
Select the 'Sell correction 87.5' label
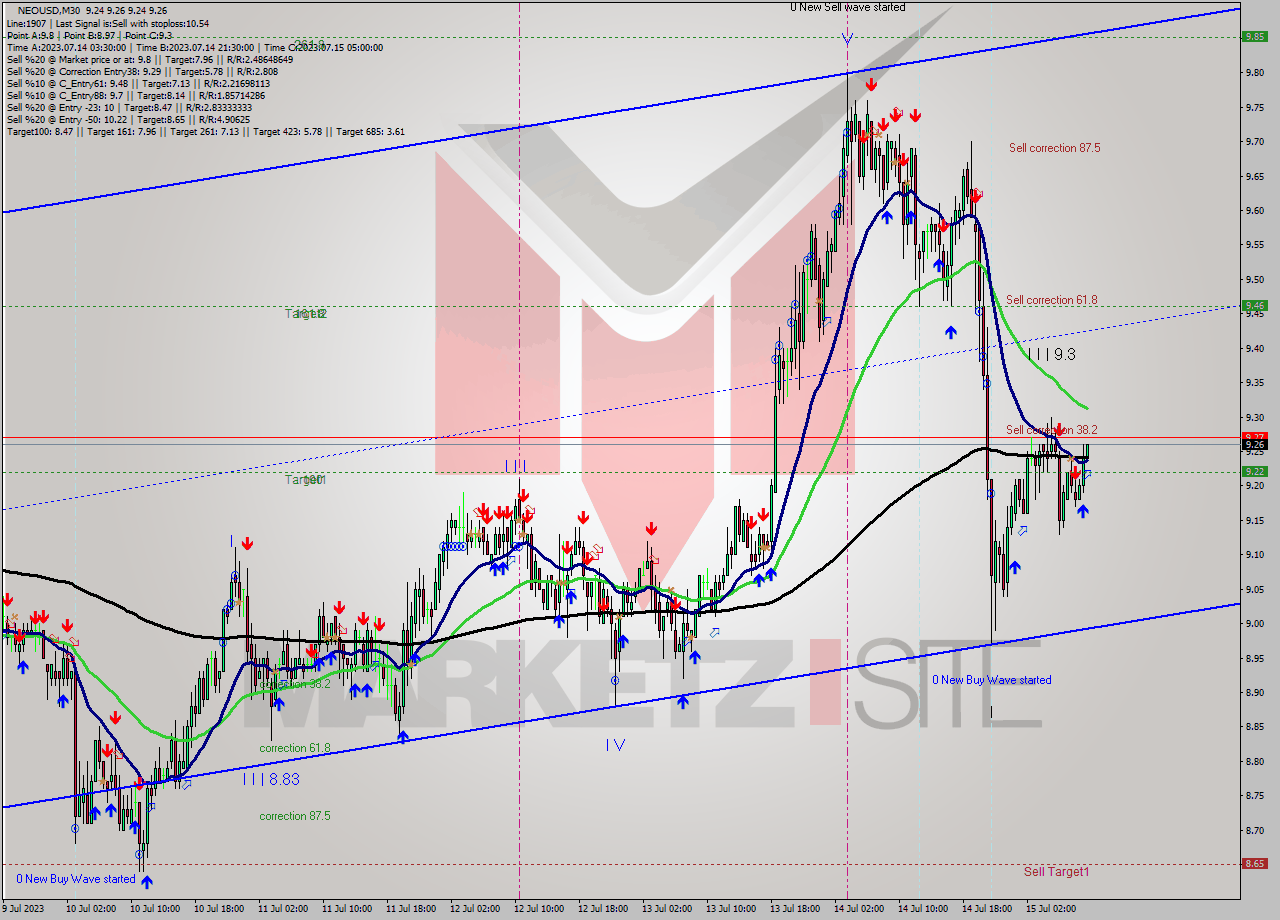tap(1054, 148)
